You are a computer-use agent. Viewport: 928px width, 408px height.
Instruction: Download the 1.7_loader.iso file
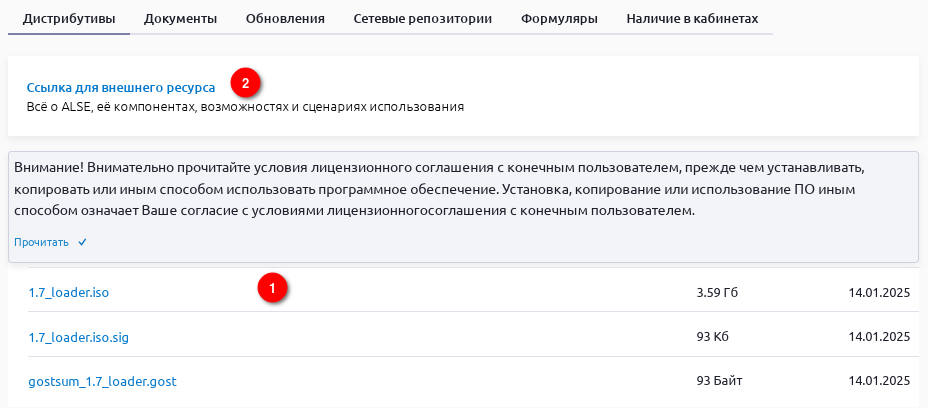[68, 293]
